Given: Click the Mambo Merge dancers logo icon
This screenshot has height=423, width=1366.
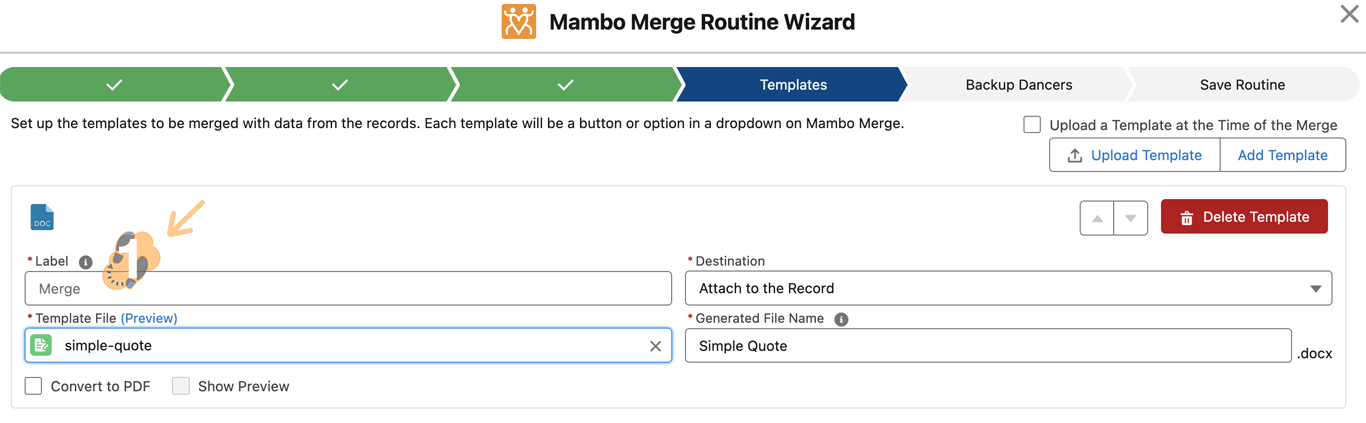Looking at the screenshot, I should (518, 22).
